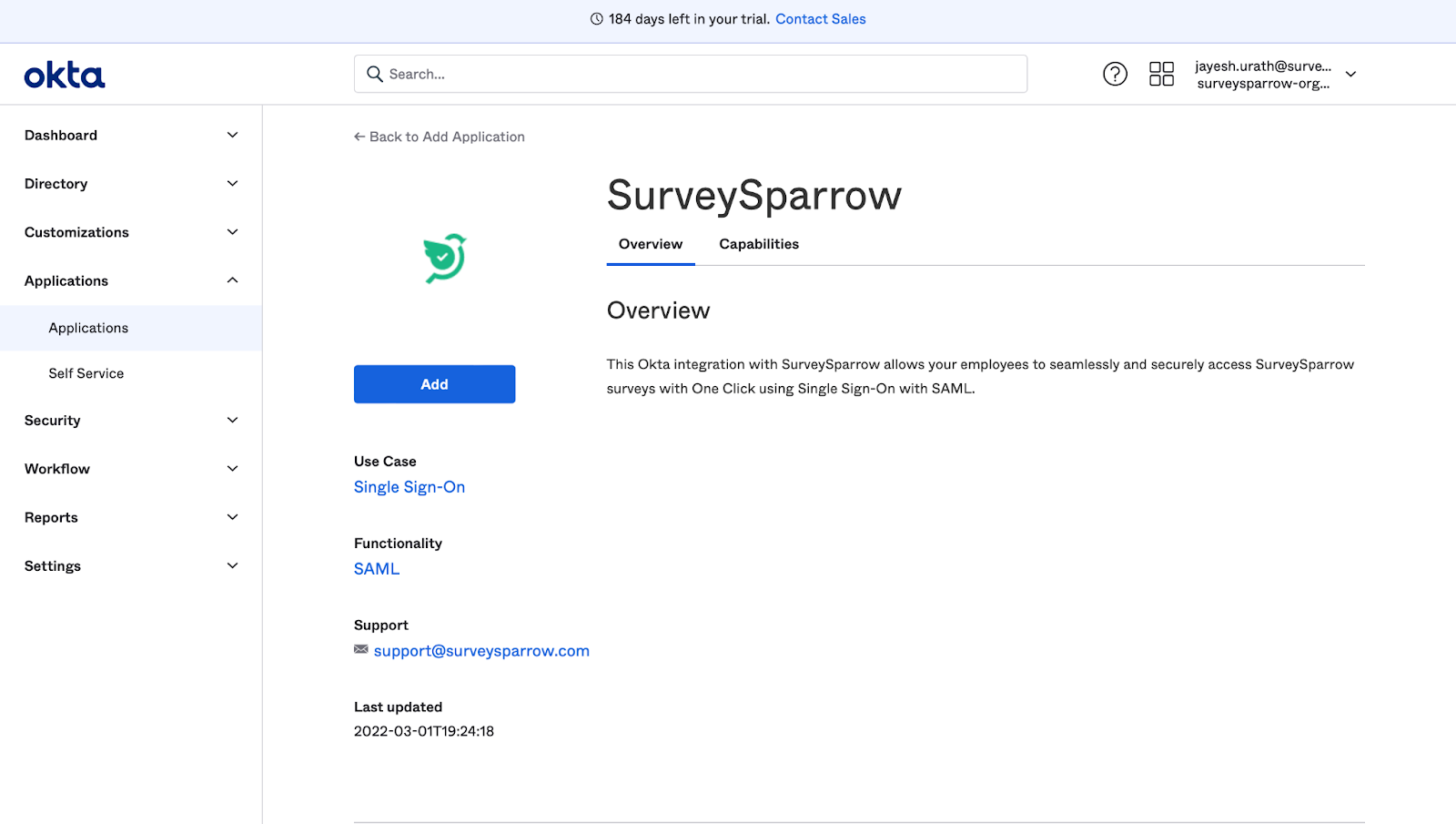The height and width of the screenshot is (824, 1456).
Task: Click the Okta integration description paragraph
Action: point(980,376)
